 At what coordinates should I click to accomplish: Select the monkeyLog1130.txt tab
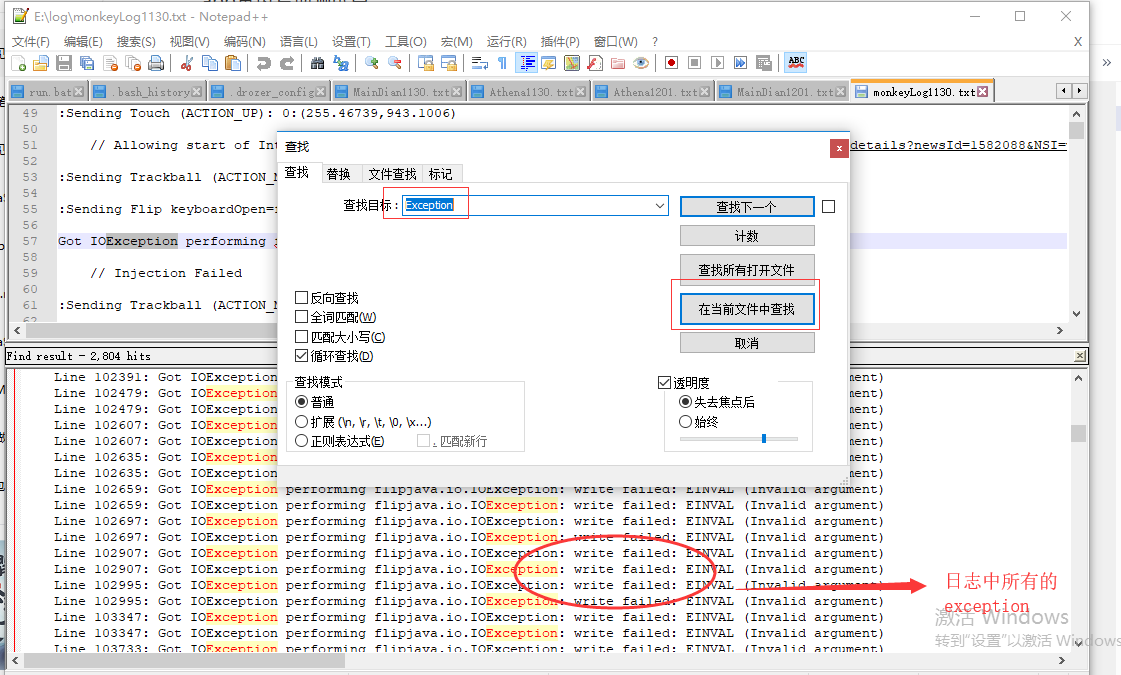(916, 89)
